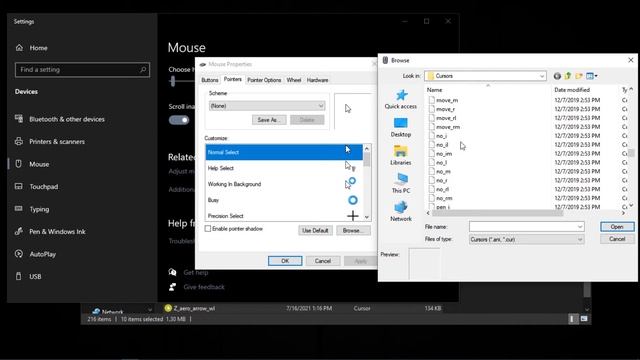This screenshot has width=640, height=360.
Task: Select Help Select pointer row
Action: point(284,168)
